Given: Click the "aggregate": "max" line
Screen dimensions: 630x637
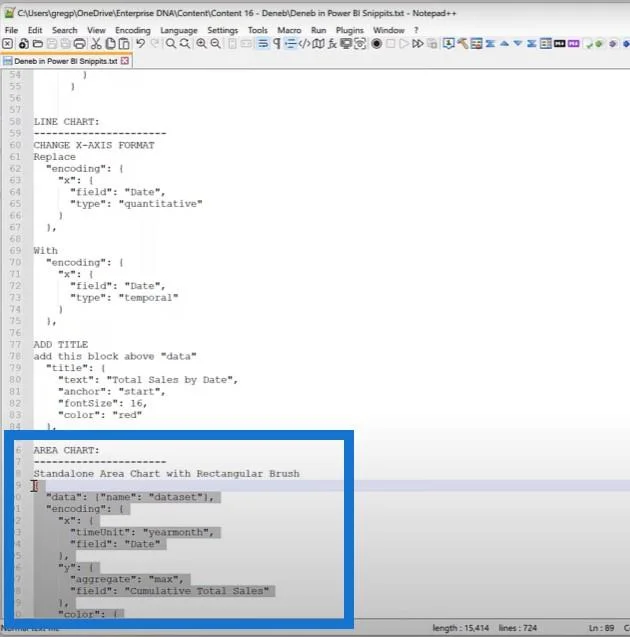Looking at the screenshot, I should (x=127, y=579).
